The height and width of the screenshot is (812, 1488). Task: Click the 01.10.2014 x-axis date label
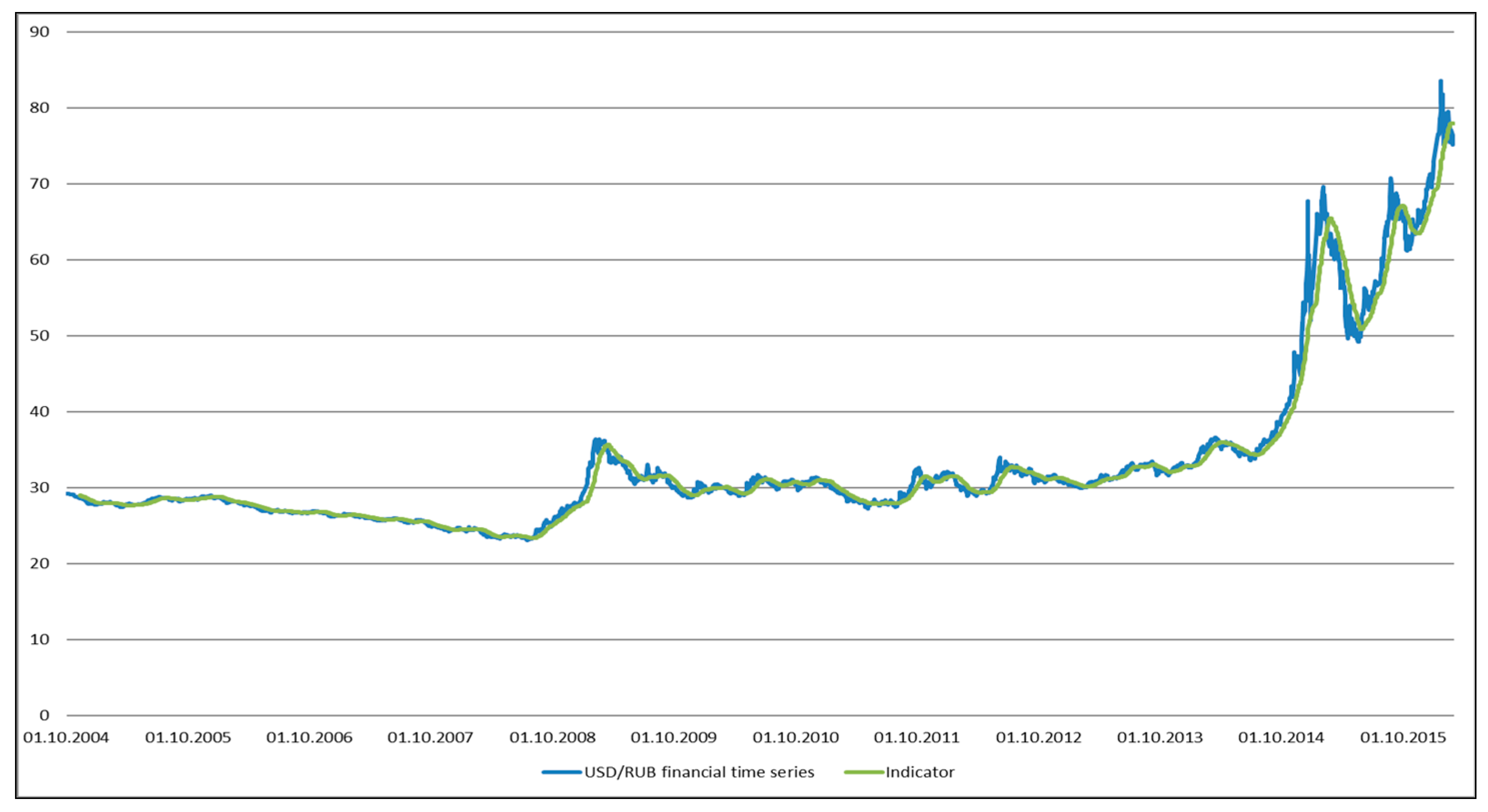click(1281, 737)
